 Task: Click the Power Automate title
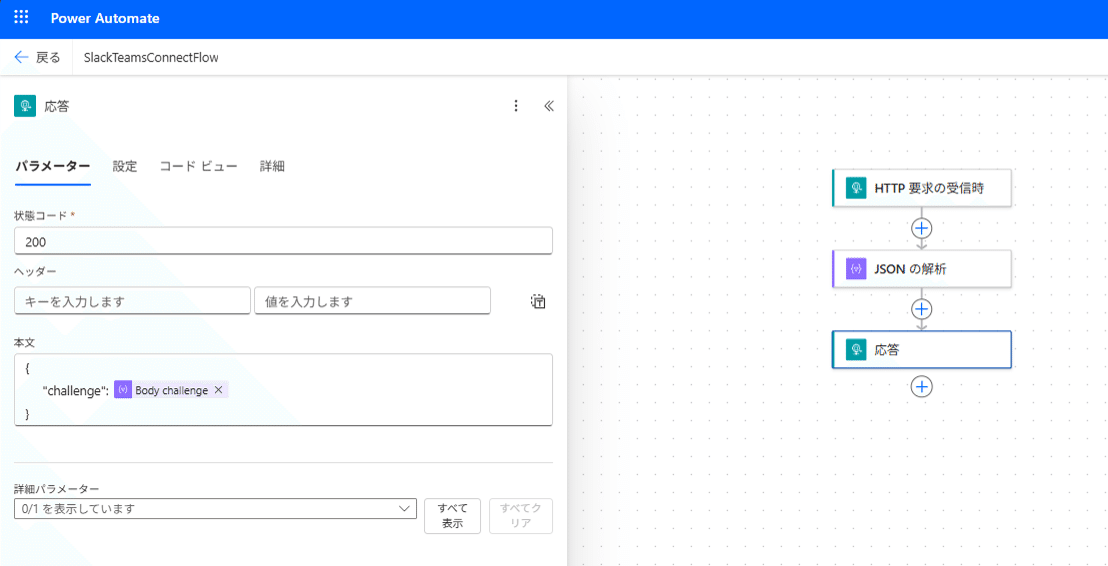pyautogui.click(x=105, y=18)
